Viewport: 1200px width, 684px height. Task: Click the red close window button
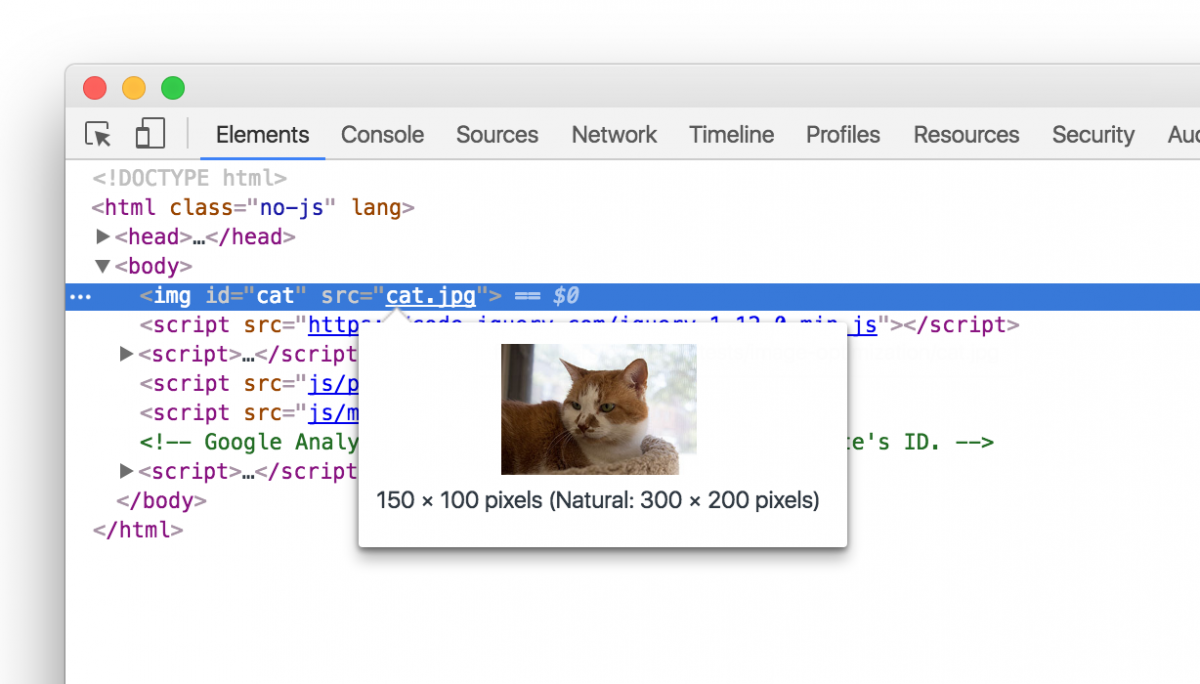95,88
